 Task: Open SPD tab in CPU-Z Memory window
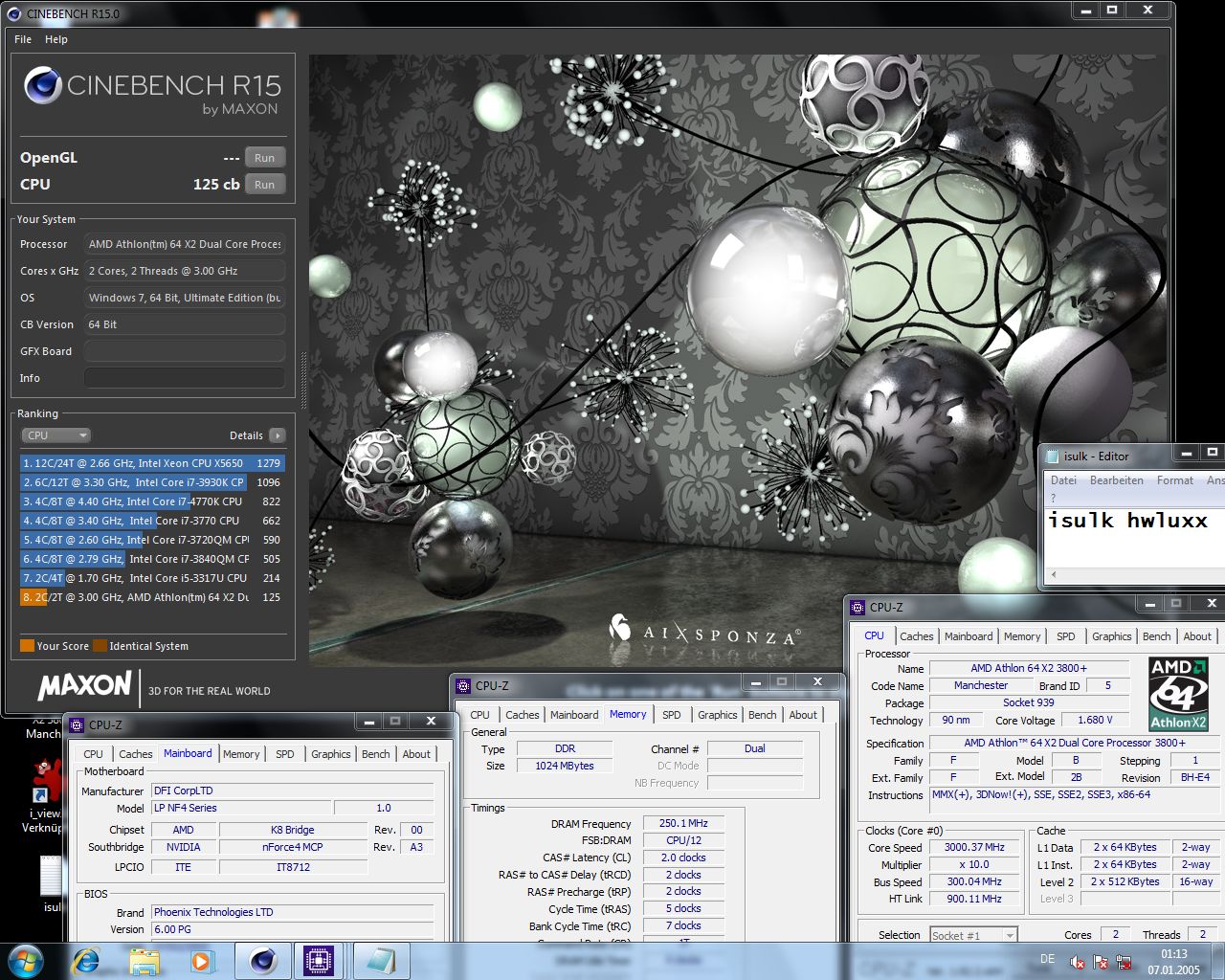[x=672, y=715]
